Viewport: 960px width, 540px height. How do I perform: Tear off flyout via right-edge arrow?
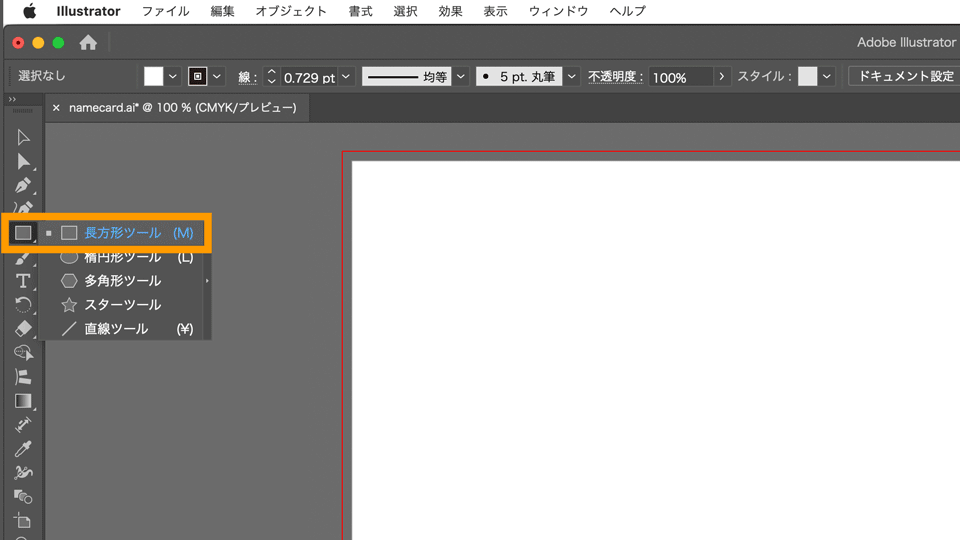pos(208,281)
